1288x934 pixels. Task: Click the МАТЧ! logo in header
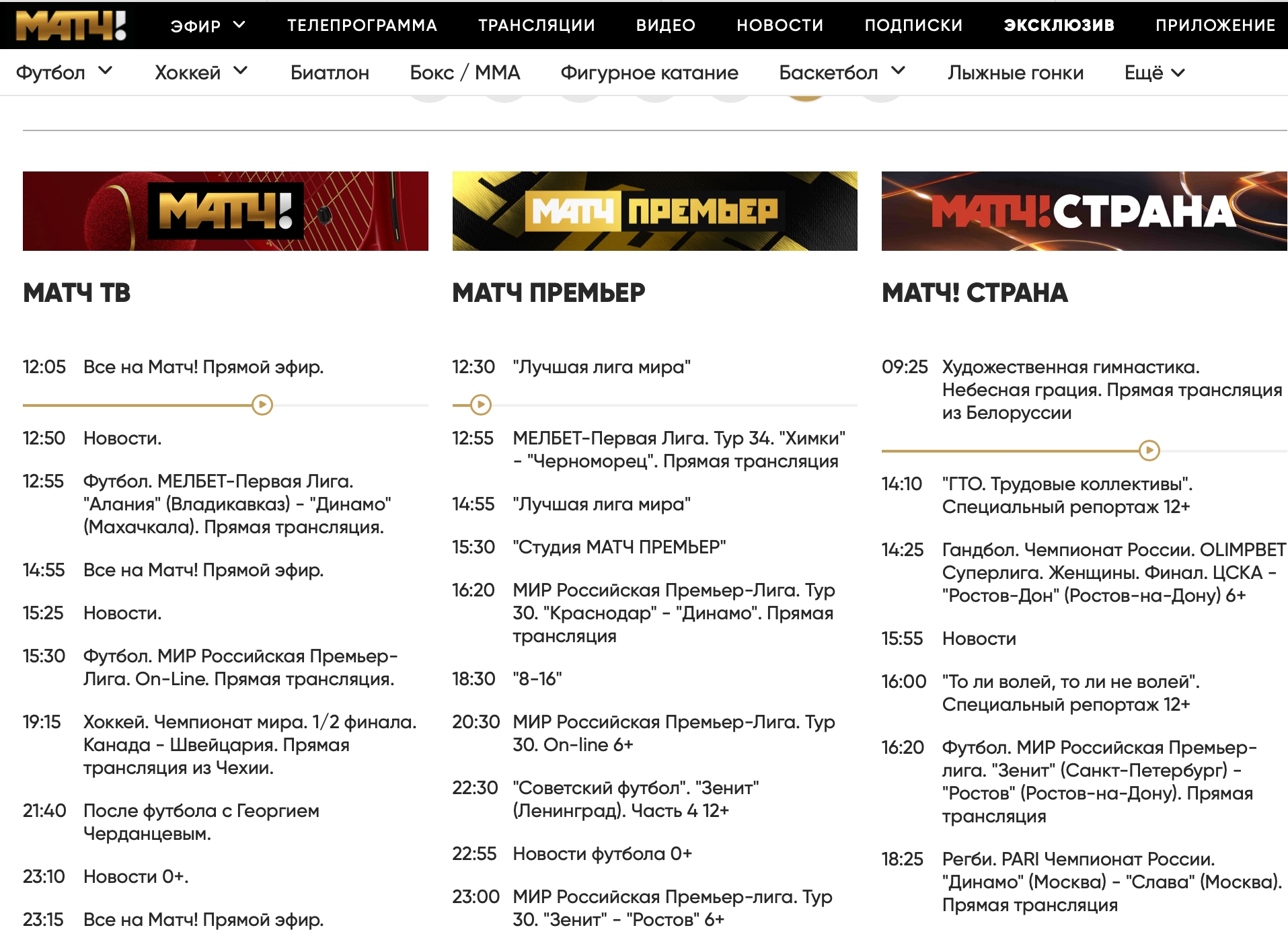coord(71,25)
